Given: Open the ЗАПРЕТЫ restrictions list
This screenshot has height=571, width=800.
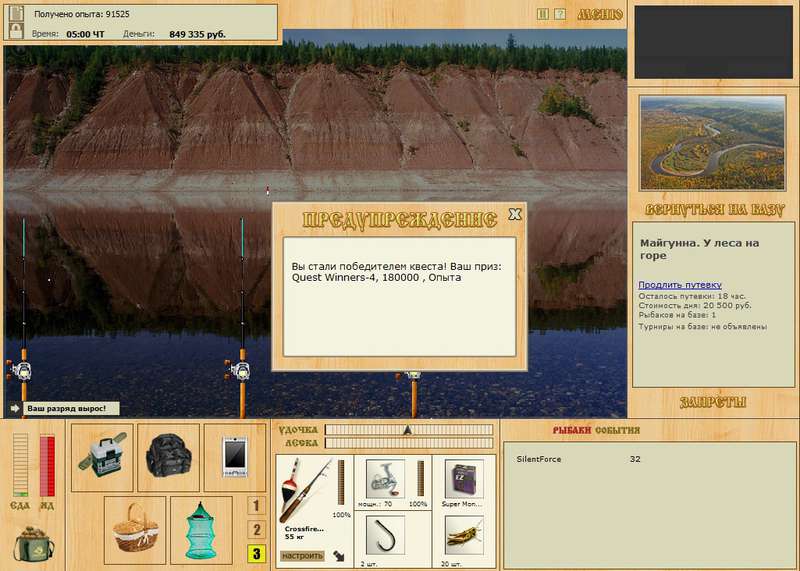Looking at the screenshot, I should pos(713,403).
